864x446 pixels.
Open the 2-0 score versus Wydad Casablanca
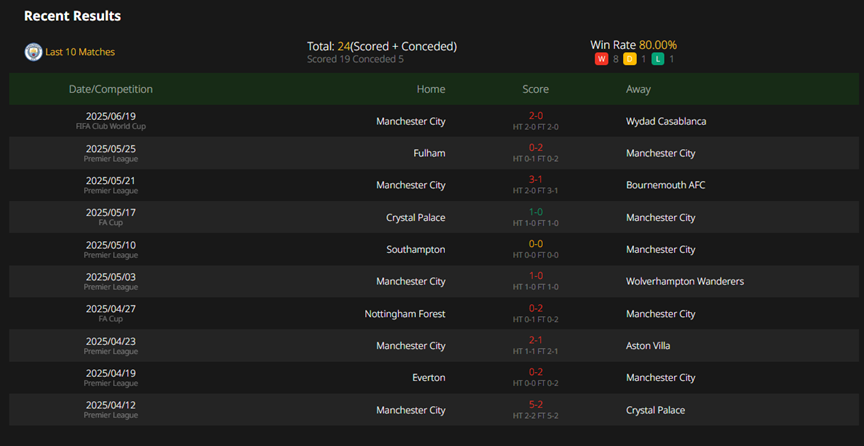pos(536,116)
